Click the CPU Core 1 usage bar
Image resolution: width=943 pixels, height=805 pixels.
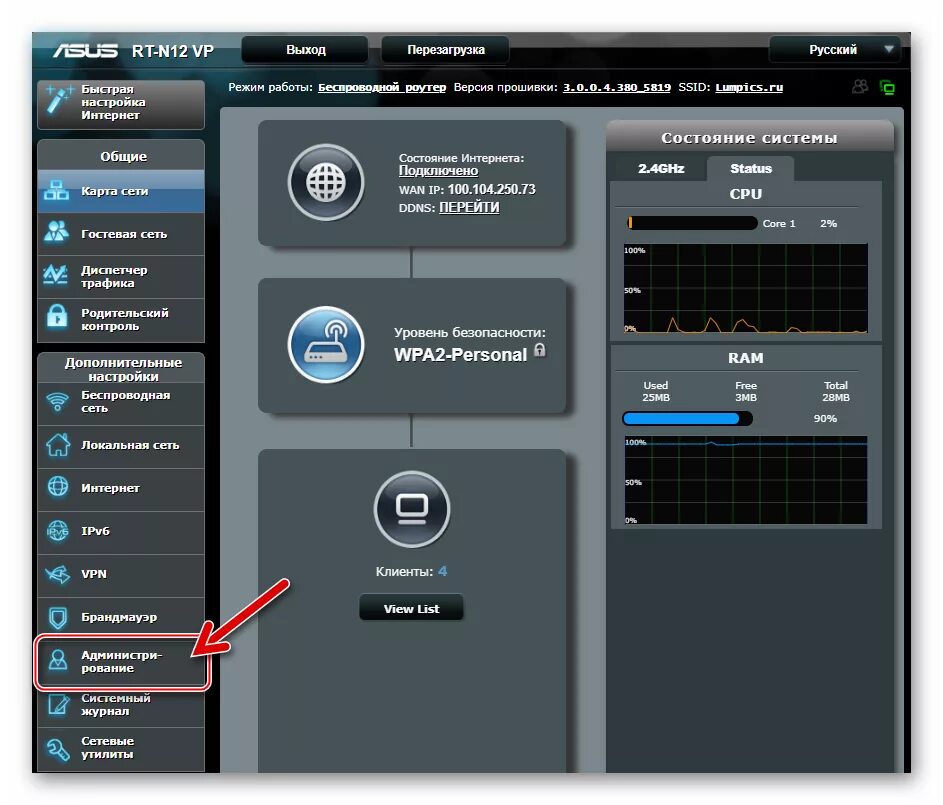692,223
